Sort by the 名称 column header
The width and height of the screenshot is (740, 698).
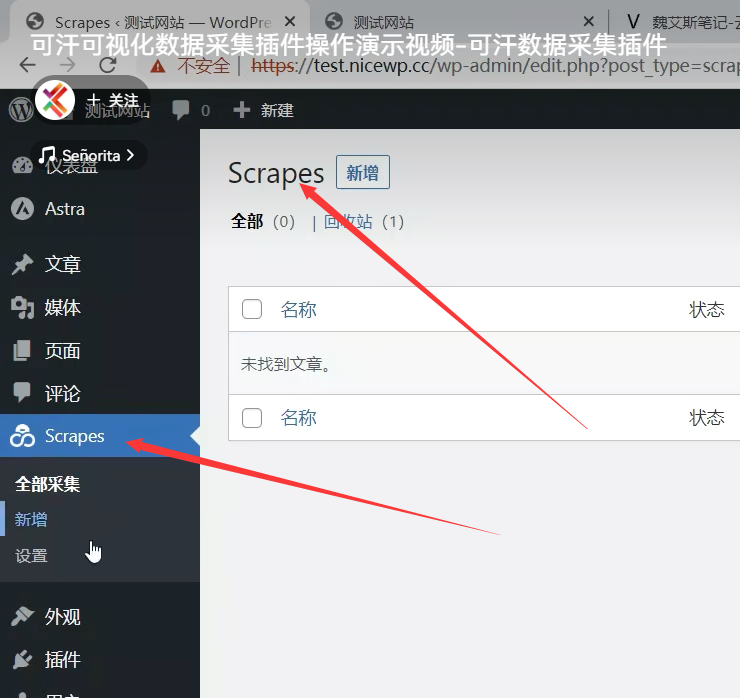pos(298,310)
